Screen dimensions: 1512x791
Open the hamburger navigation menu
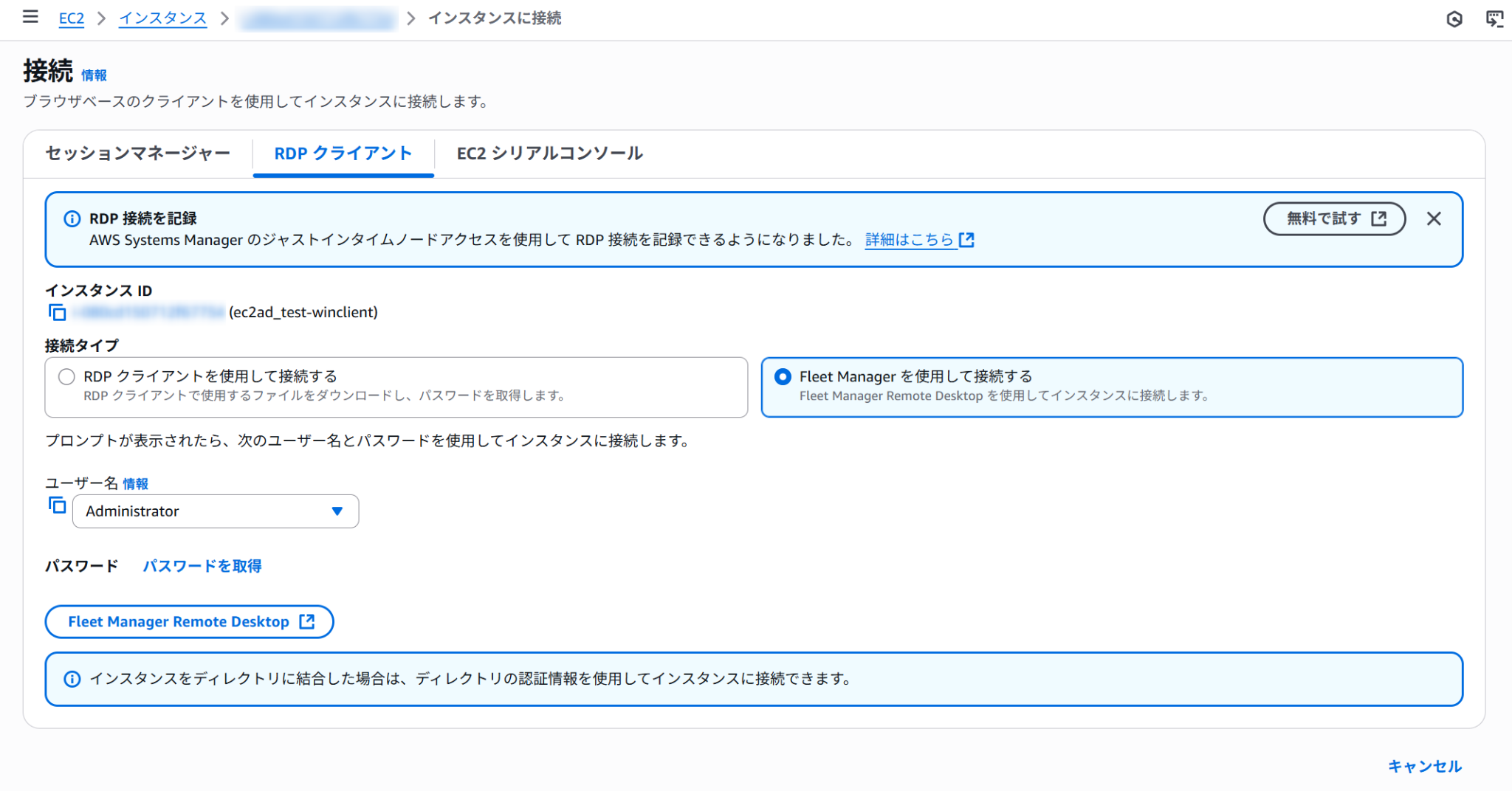[30, 17]
